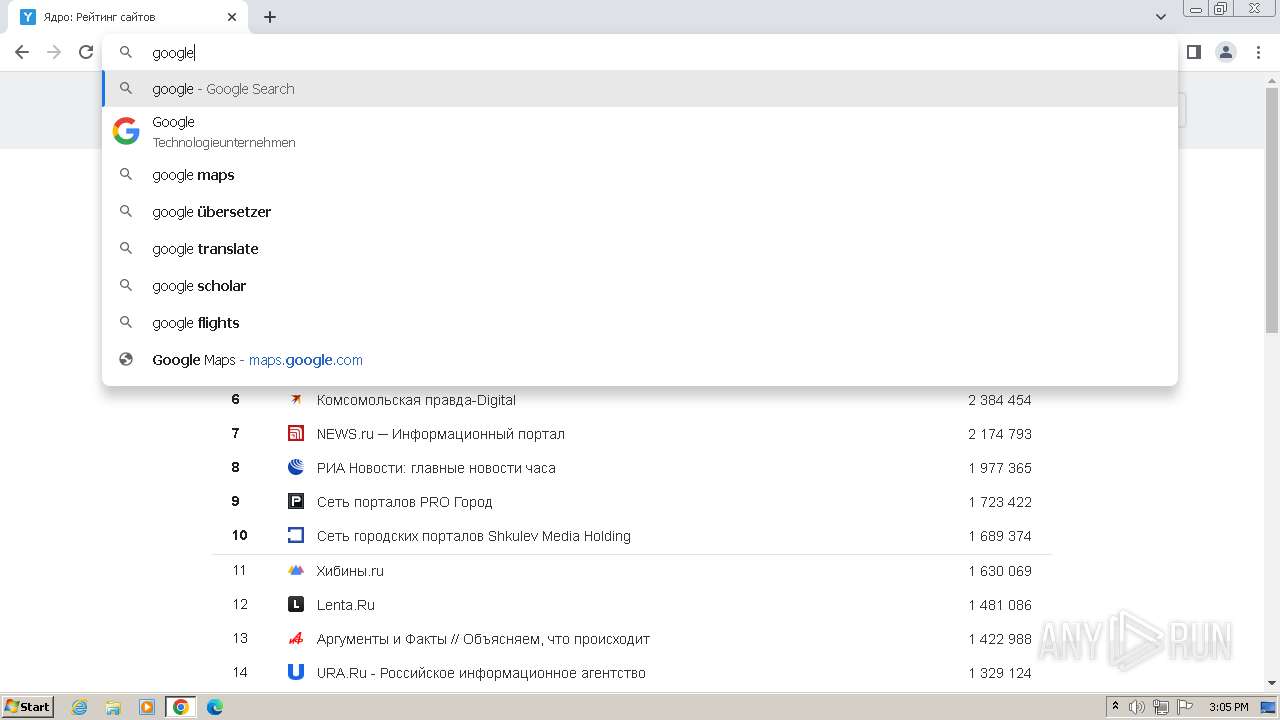Click the Google logo icon in suggestions

tap(126, 131)
